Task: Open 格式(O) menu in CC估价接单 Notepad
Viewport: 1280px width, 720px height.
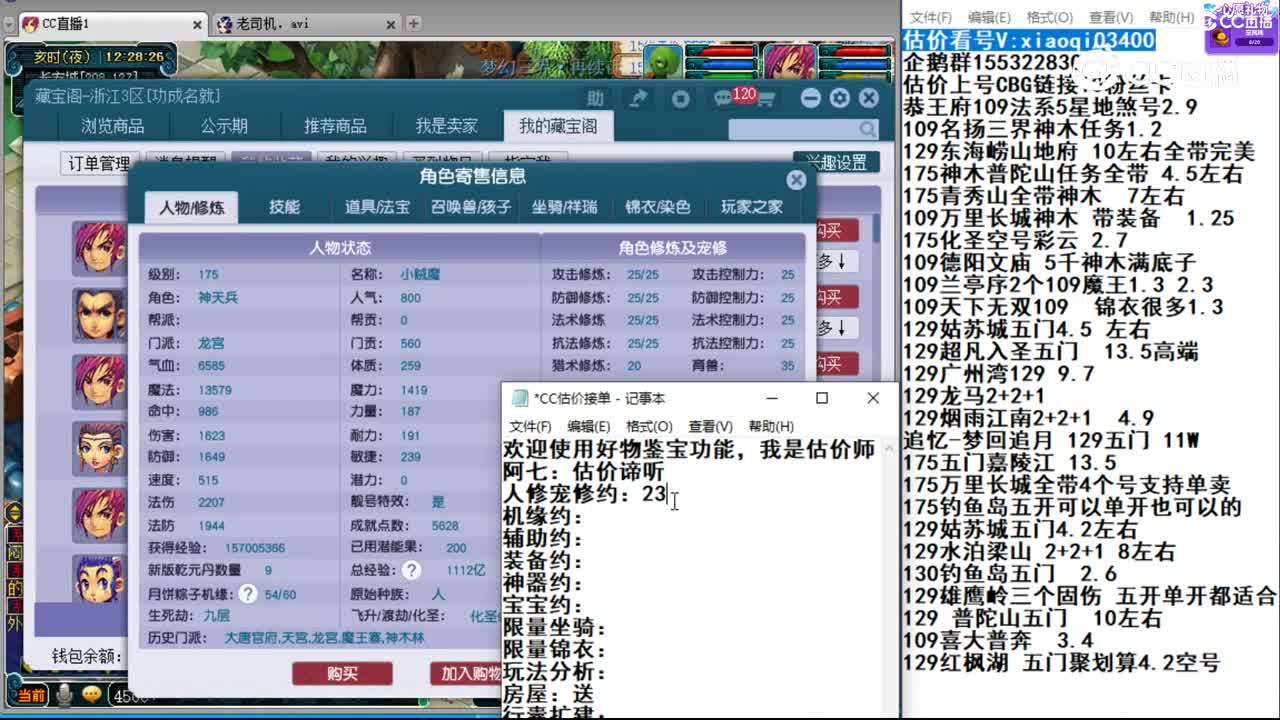Action: pyautogui.click(x=649, y=426)
